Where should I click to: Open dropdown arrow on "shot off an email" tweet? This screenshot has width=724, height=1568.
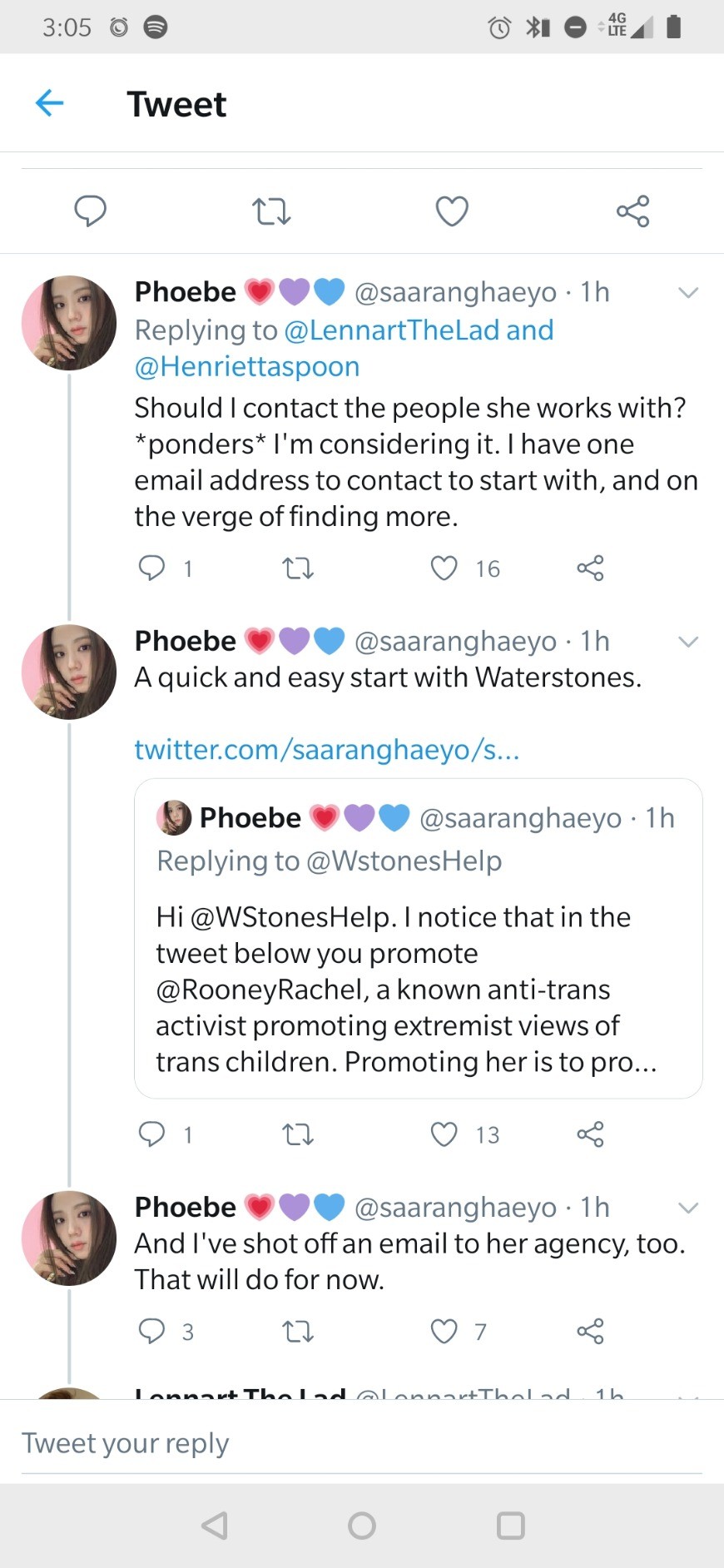coord(688,1208)
